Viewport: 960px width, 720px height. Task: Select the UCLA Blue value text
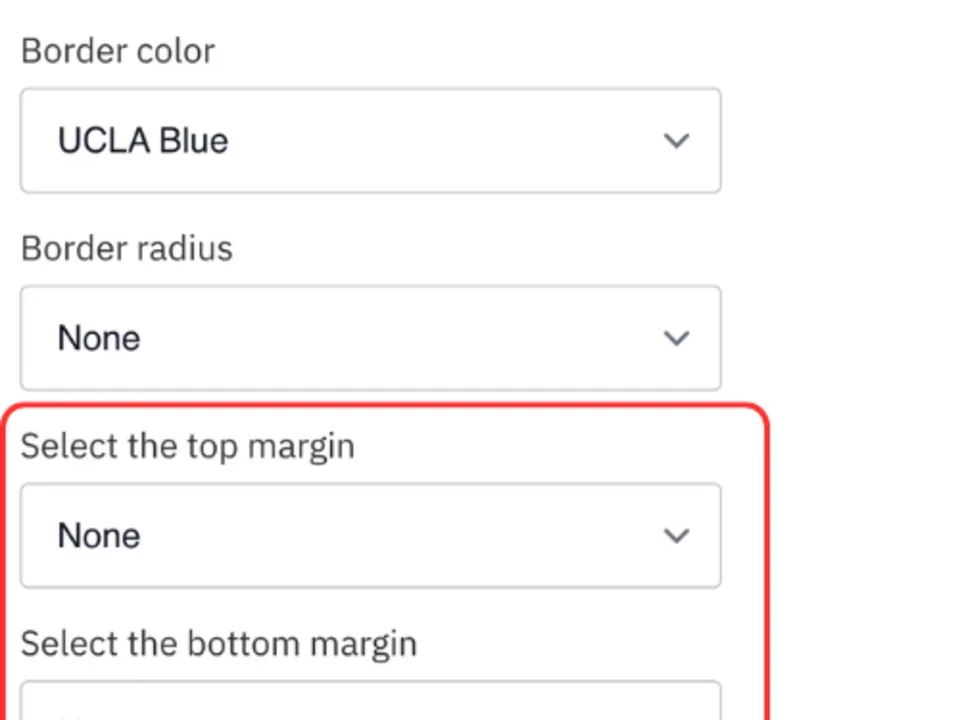click(142, 141)
